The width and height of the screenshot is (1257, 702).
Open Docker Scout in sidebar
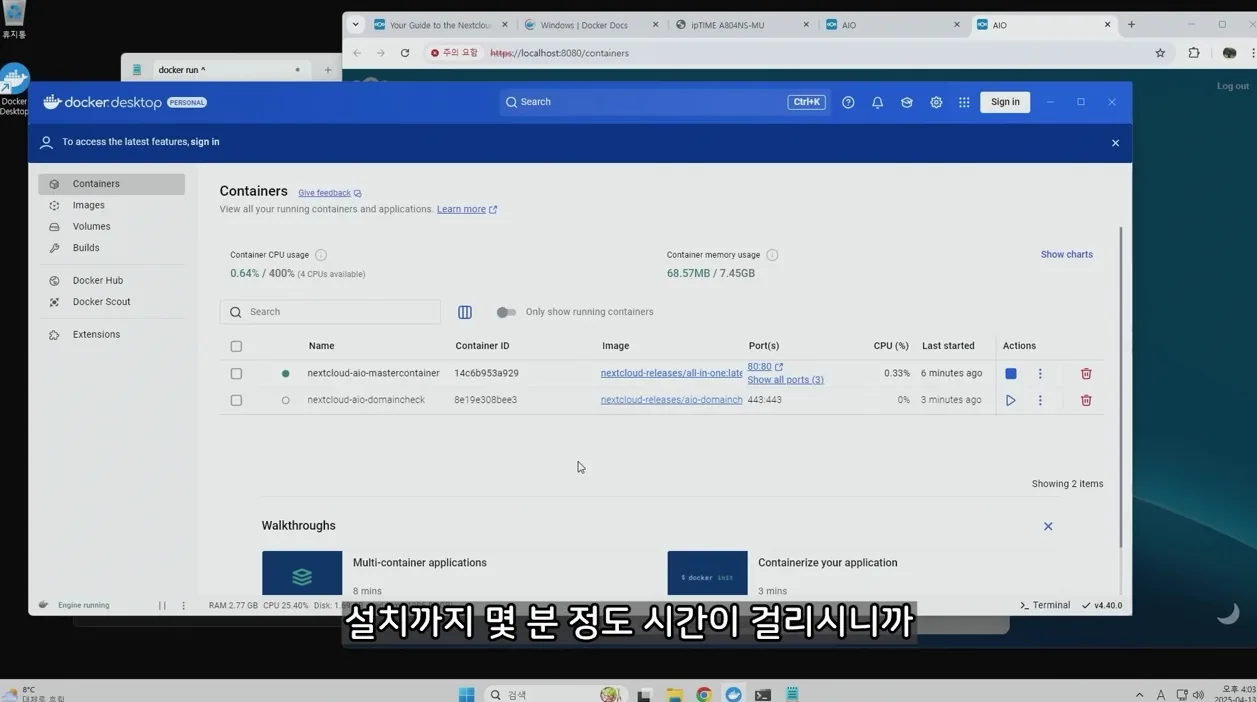(111, 302)
